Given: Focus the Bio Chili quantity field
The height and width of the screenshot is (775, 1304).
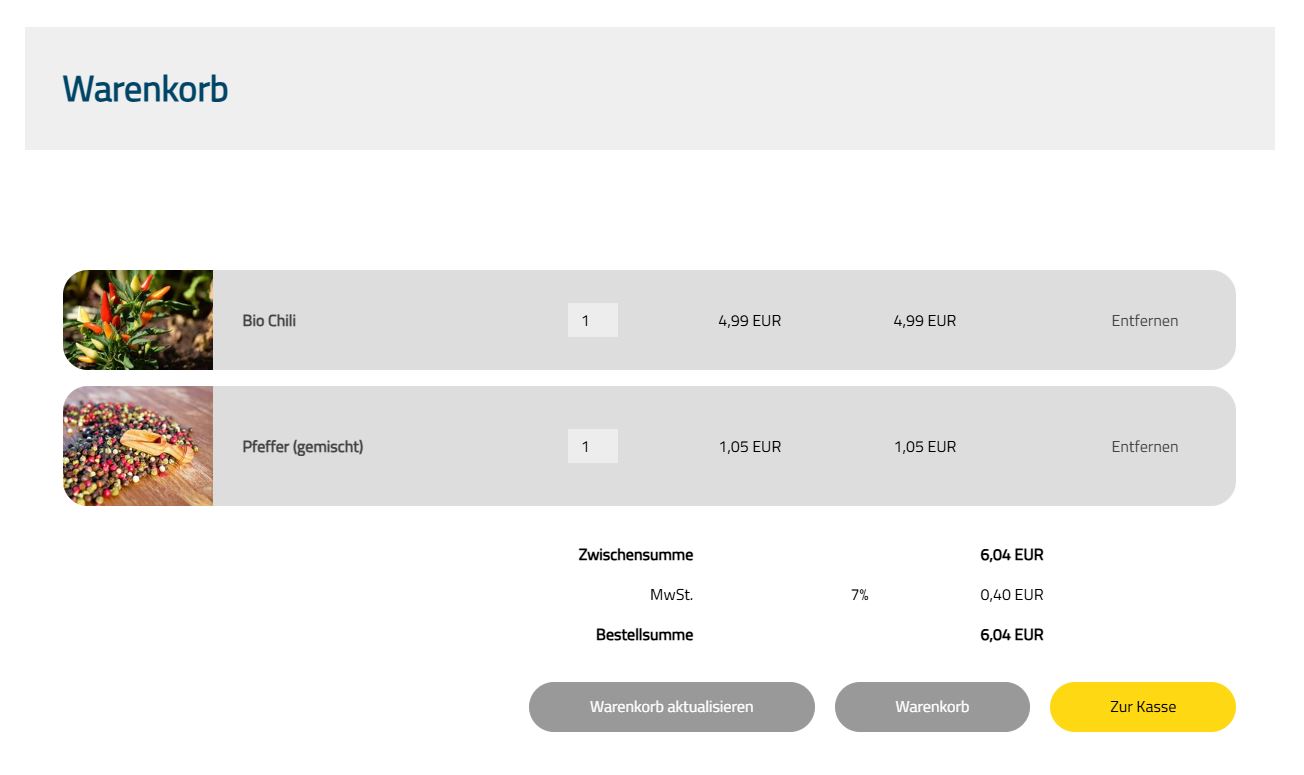Looking at the screenshot, I should [x=592, y=321].
